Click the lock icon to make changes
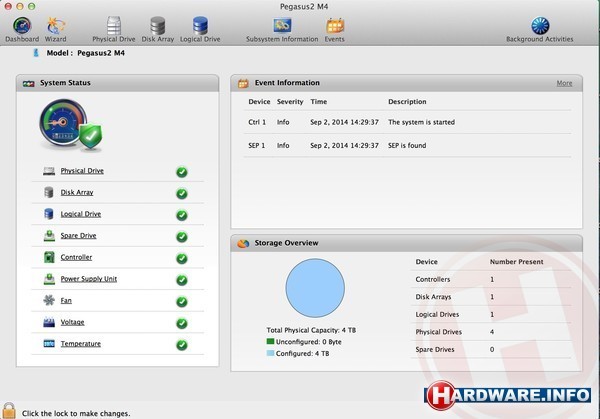The height and width of the screenshot is (419, 600). 9,411
